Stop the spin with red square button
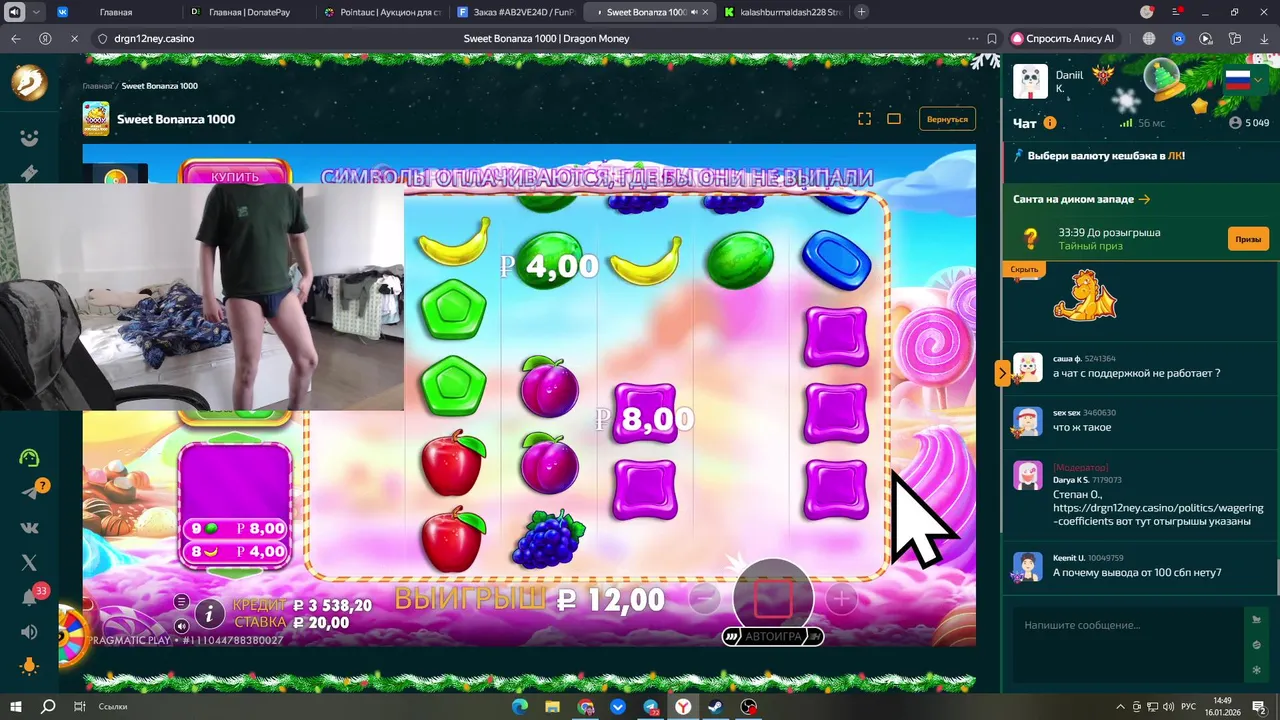This screenshot has height=720, width=1280. coord(773,598)
